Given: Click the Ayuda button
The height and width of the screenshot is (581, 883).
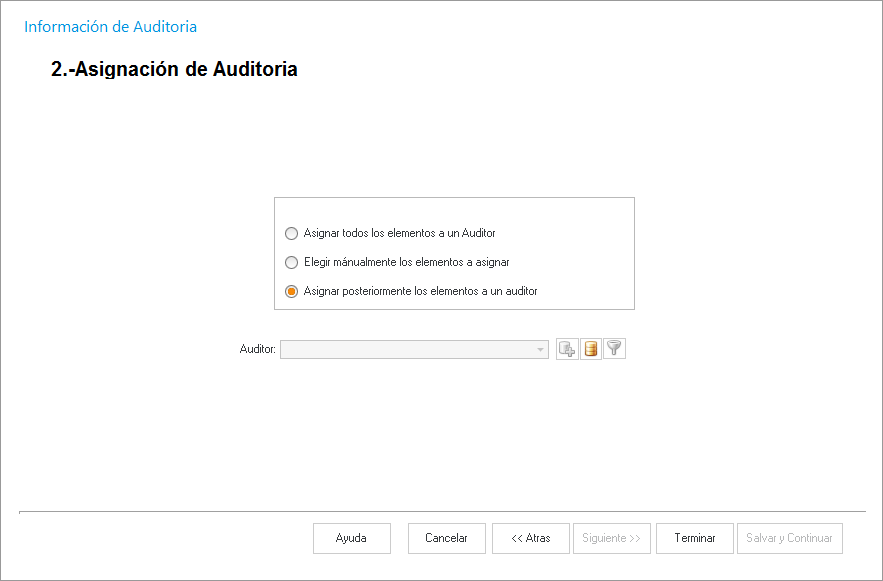Looking at the screenshot, I should (351, 538).
